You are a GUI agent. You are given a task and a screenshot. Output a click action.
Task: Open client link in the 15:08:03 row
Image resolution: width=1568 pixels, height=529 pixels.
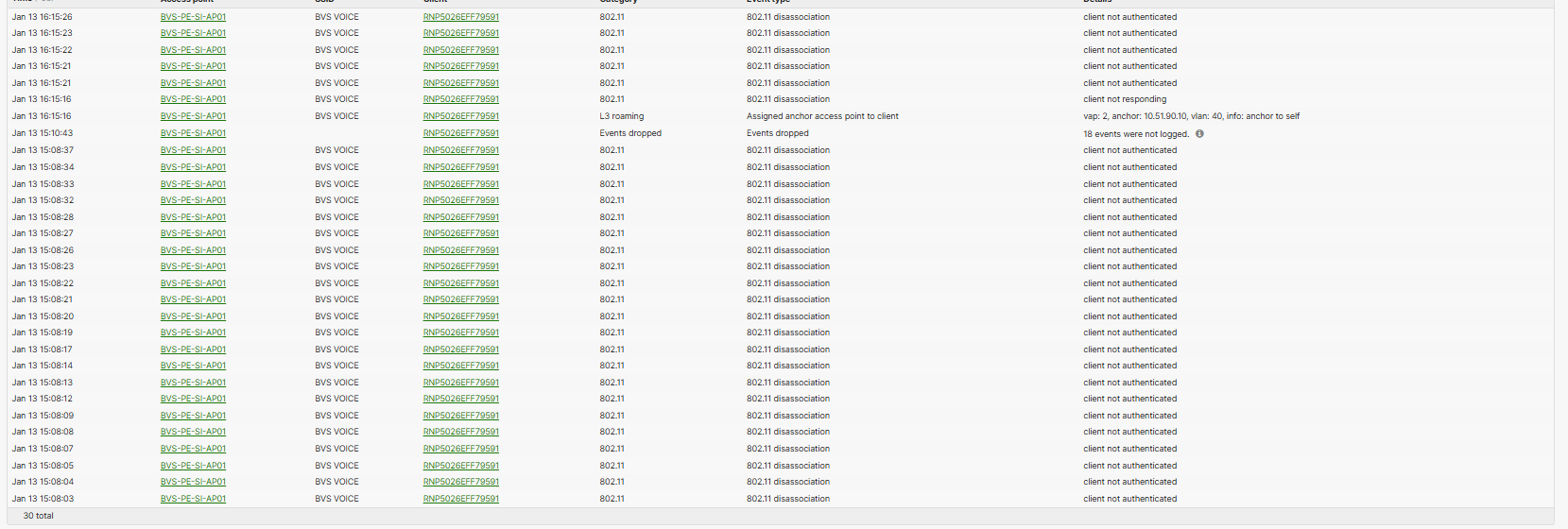click(460, 499)
